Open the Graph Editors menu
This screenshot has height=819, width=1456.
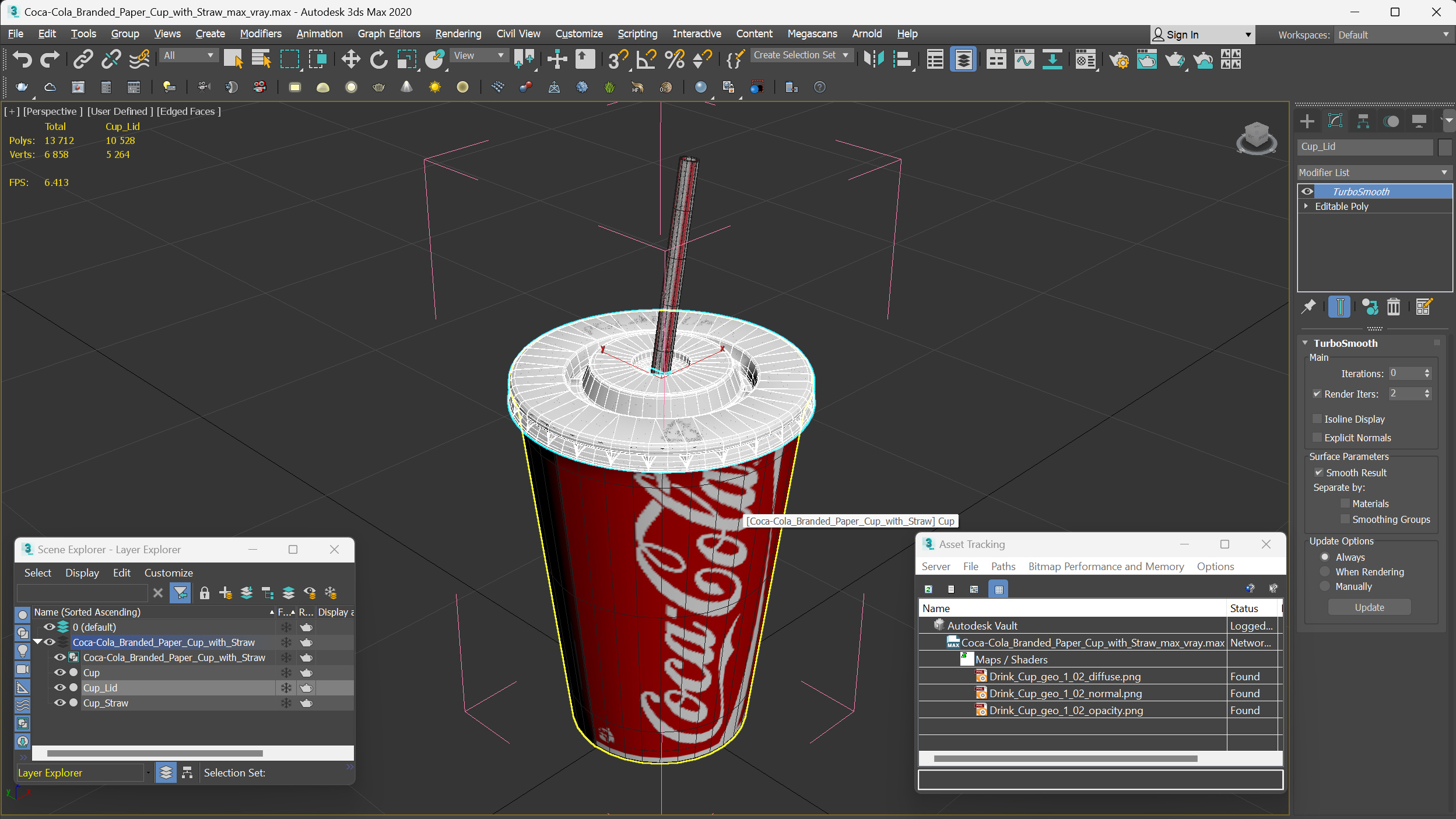click(388, 34)
